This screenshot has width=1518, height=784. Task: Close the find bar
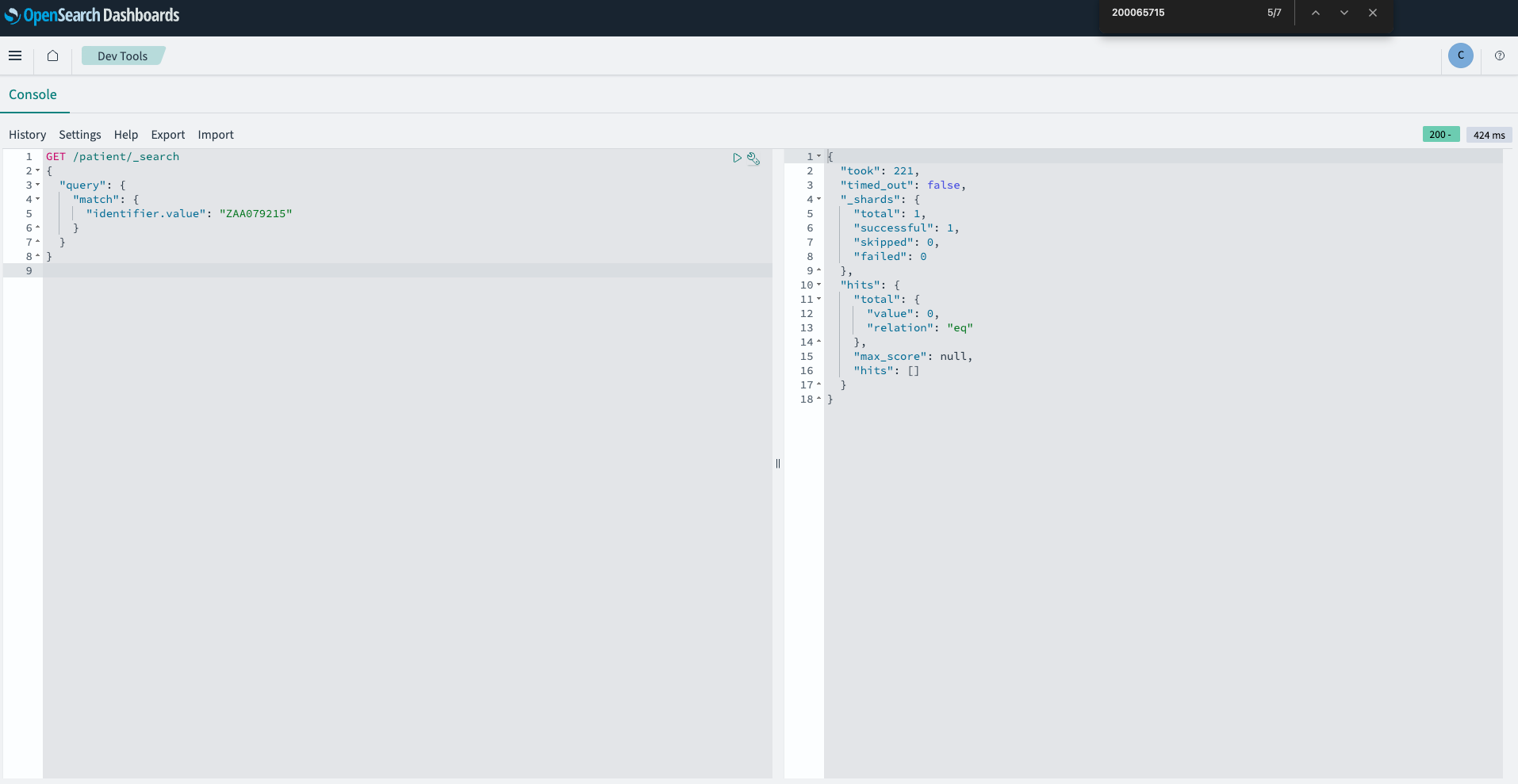pos(1373,13)
